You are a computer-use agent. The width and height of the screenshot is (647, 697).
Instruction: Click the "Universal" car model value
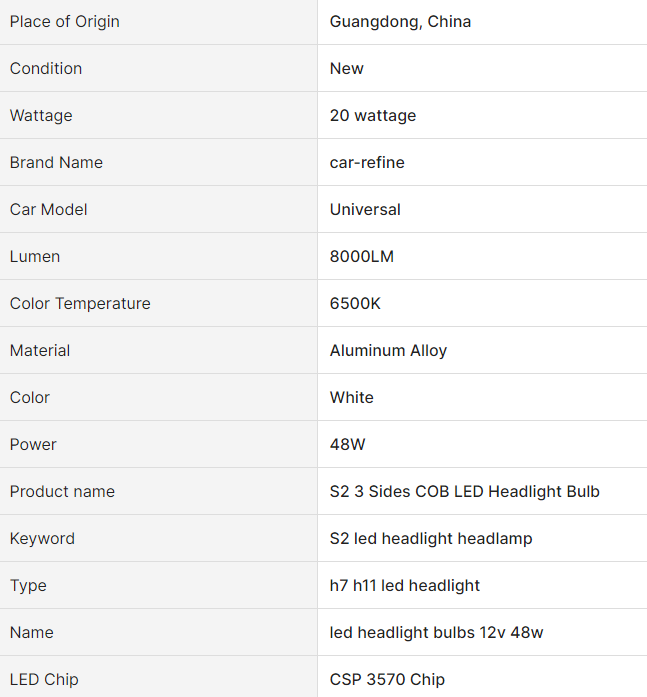[365, 209]
